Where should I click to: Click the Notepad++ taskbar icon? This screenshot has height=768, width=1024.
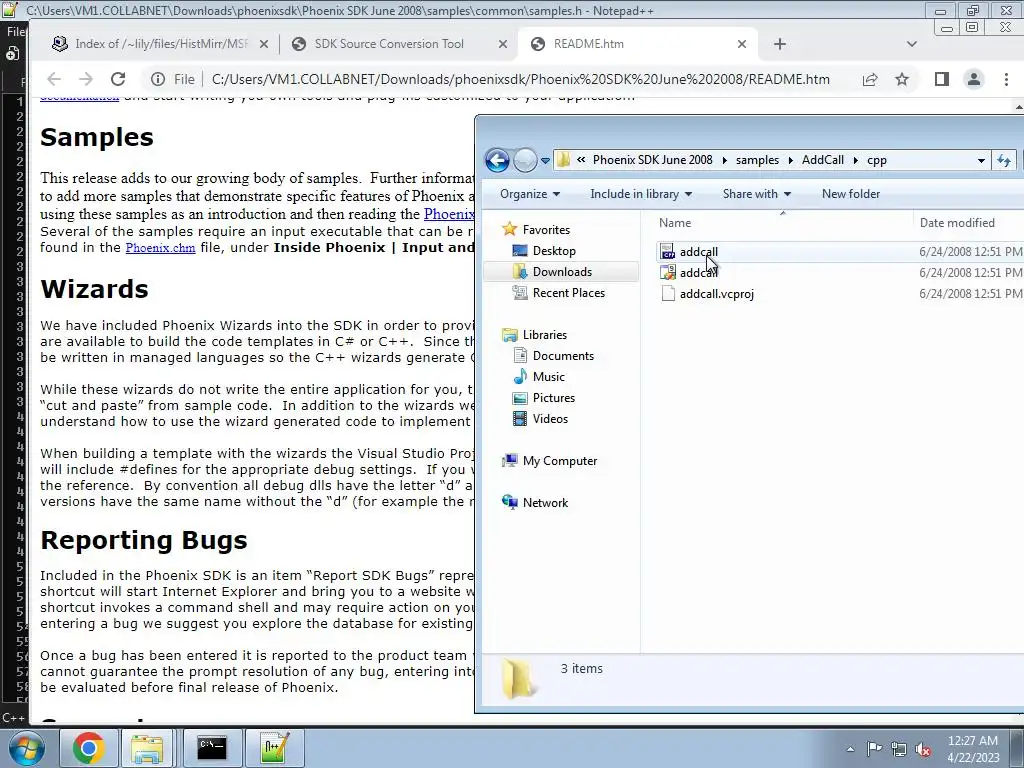tap(274, 748)
